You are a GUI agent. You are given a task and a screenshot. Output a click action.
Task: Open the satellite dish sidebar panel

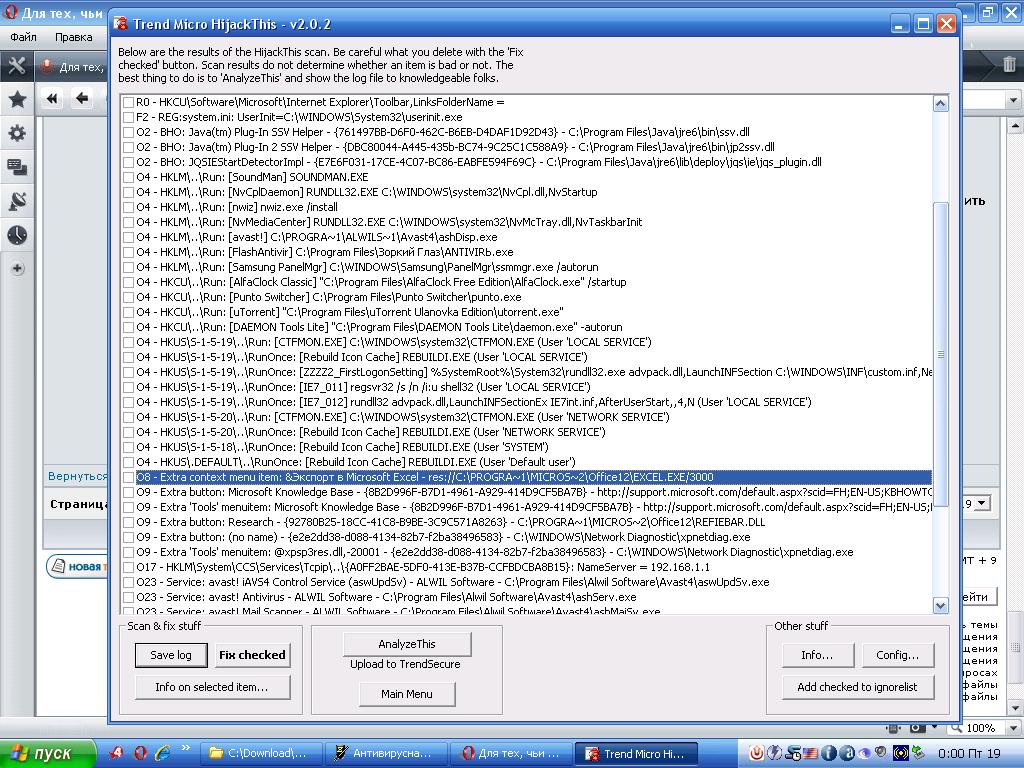17,201
